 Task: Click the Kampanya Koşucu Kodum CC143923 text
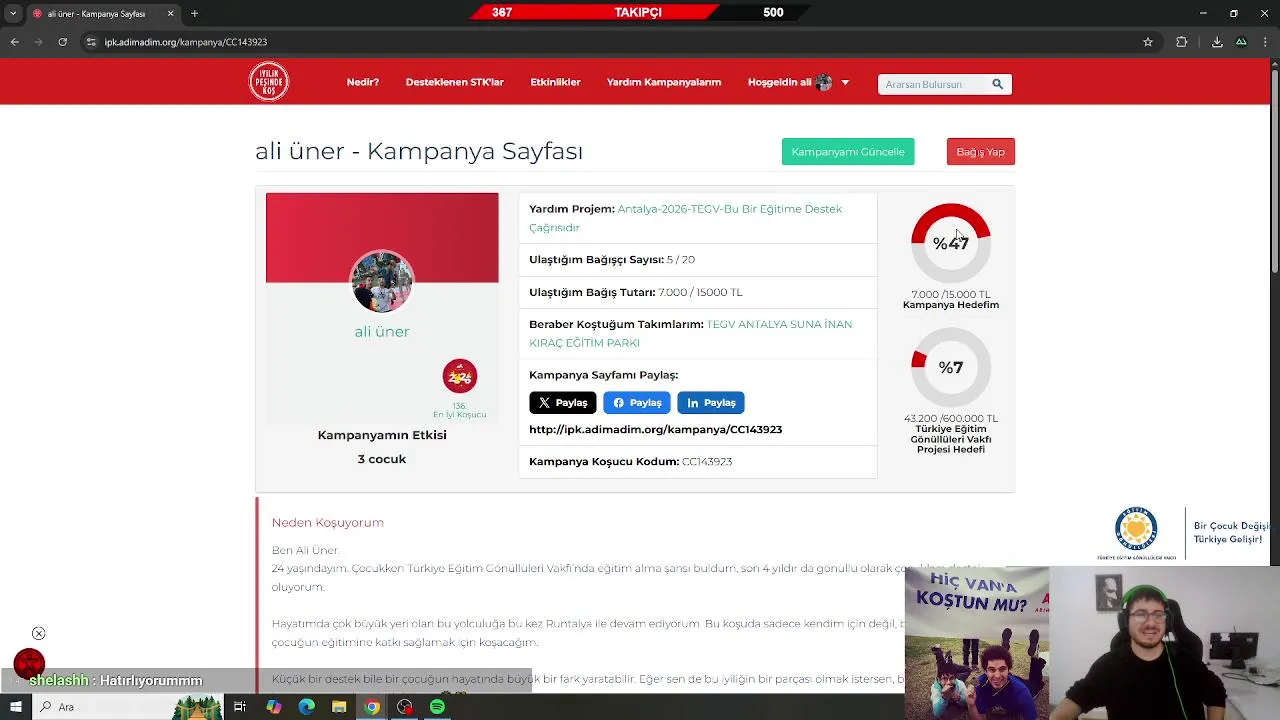point(630,461)
